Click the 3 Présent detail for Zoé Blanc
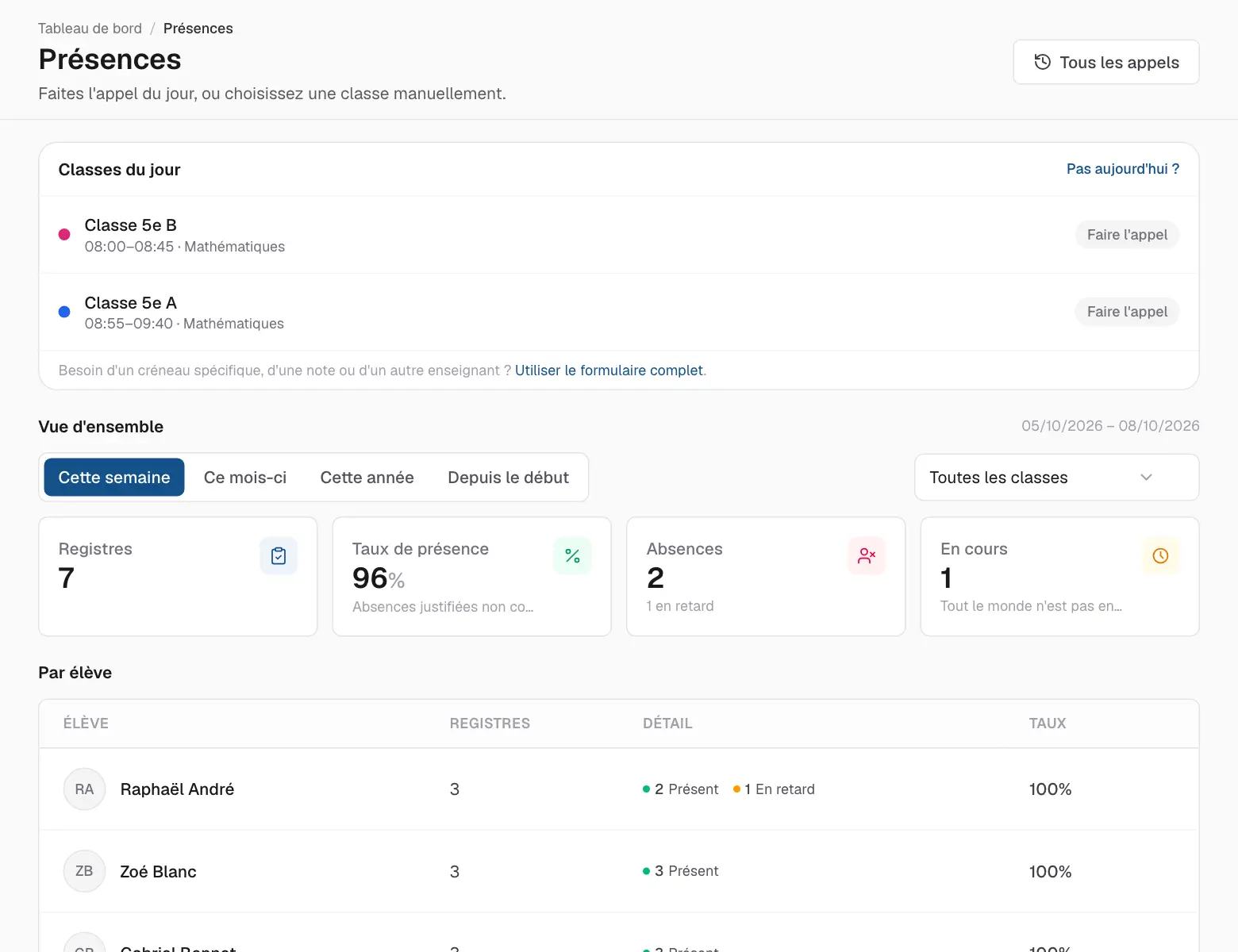The image size is (1238, 952). click(x=681, y=871)
